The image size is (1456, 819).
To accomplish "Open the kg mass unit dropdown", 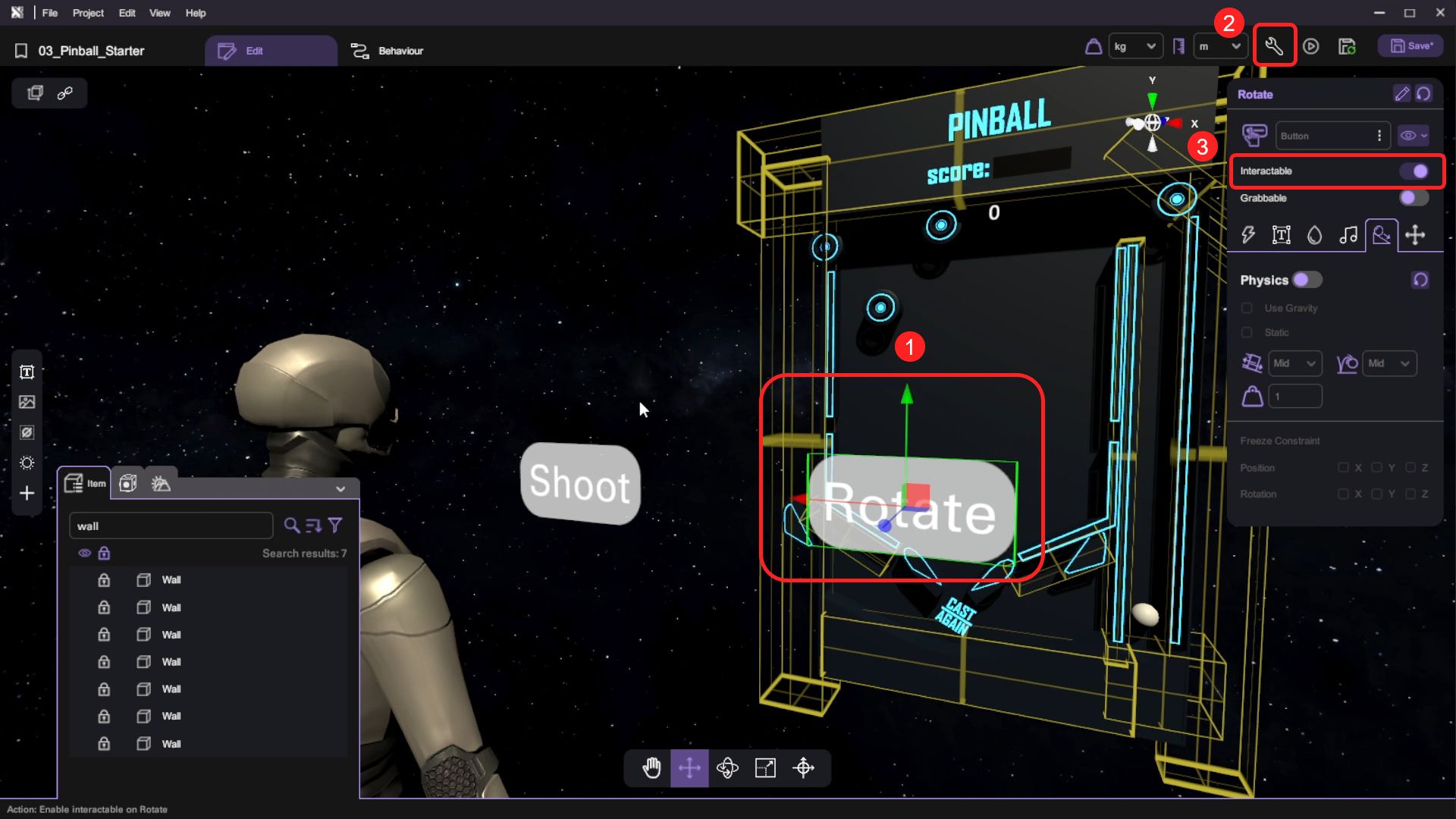I will point(1135,46).
